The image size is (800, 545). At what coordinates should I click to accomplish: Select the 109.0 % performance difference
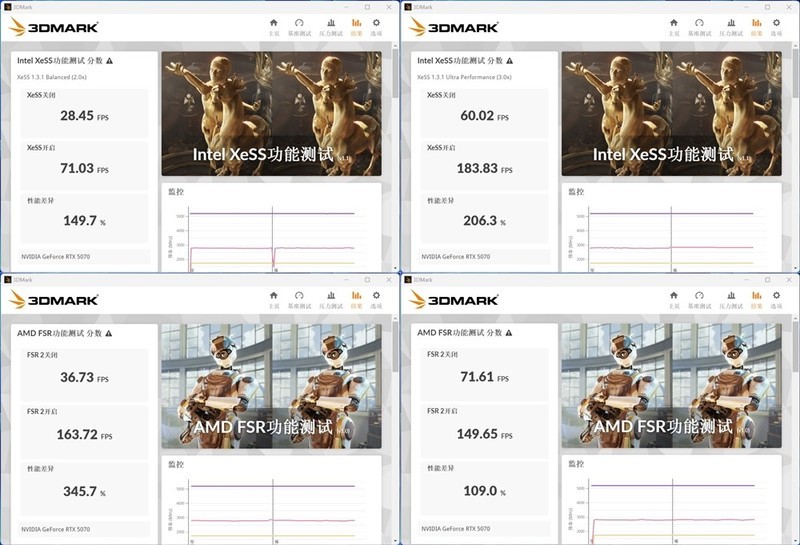tap(484, 491)
